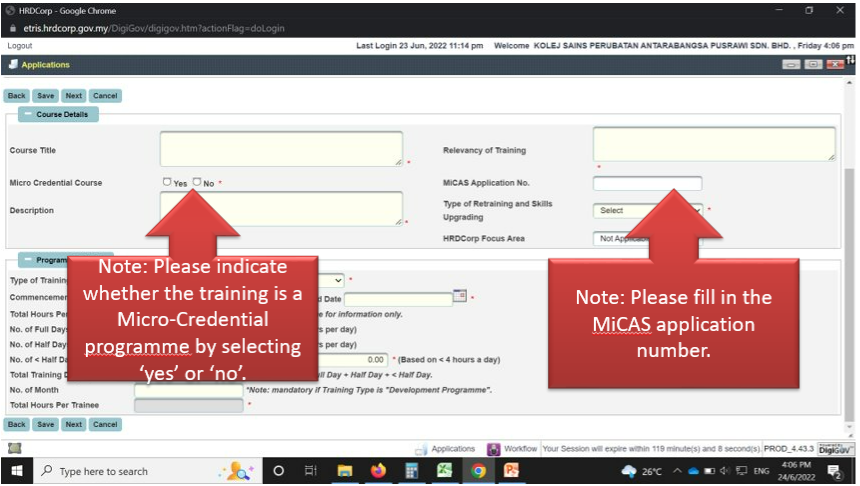Open Type of Retraining and Skills dropdown

(647, 210)
